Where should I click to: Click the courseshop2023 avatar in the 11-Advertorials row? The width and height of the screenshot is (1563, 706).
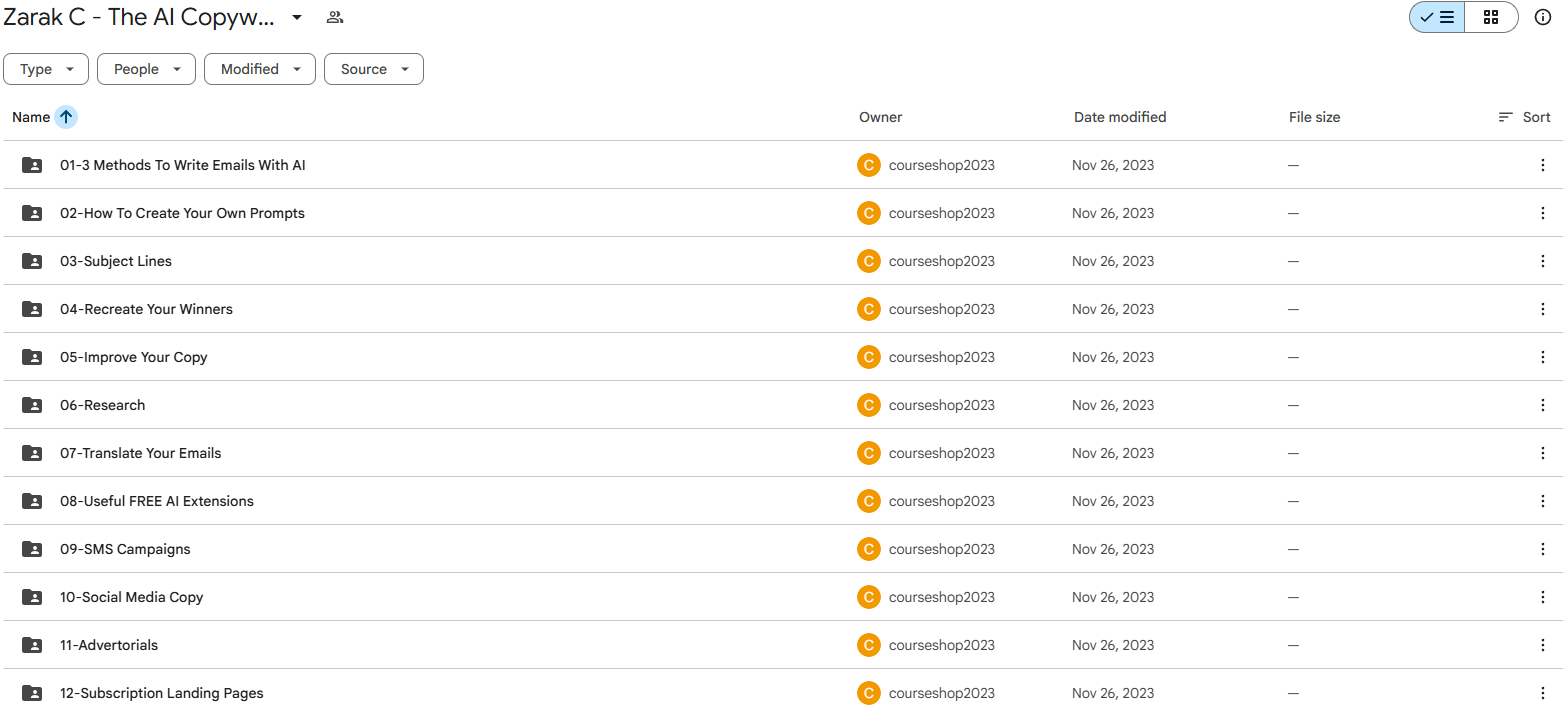[x=868, y=645]
